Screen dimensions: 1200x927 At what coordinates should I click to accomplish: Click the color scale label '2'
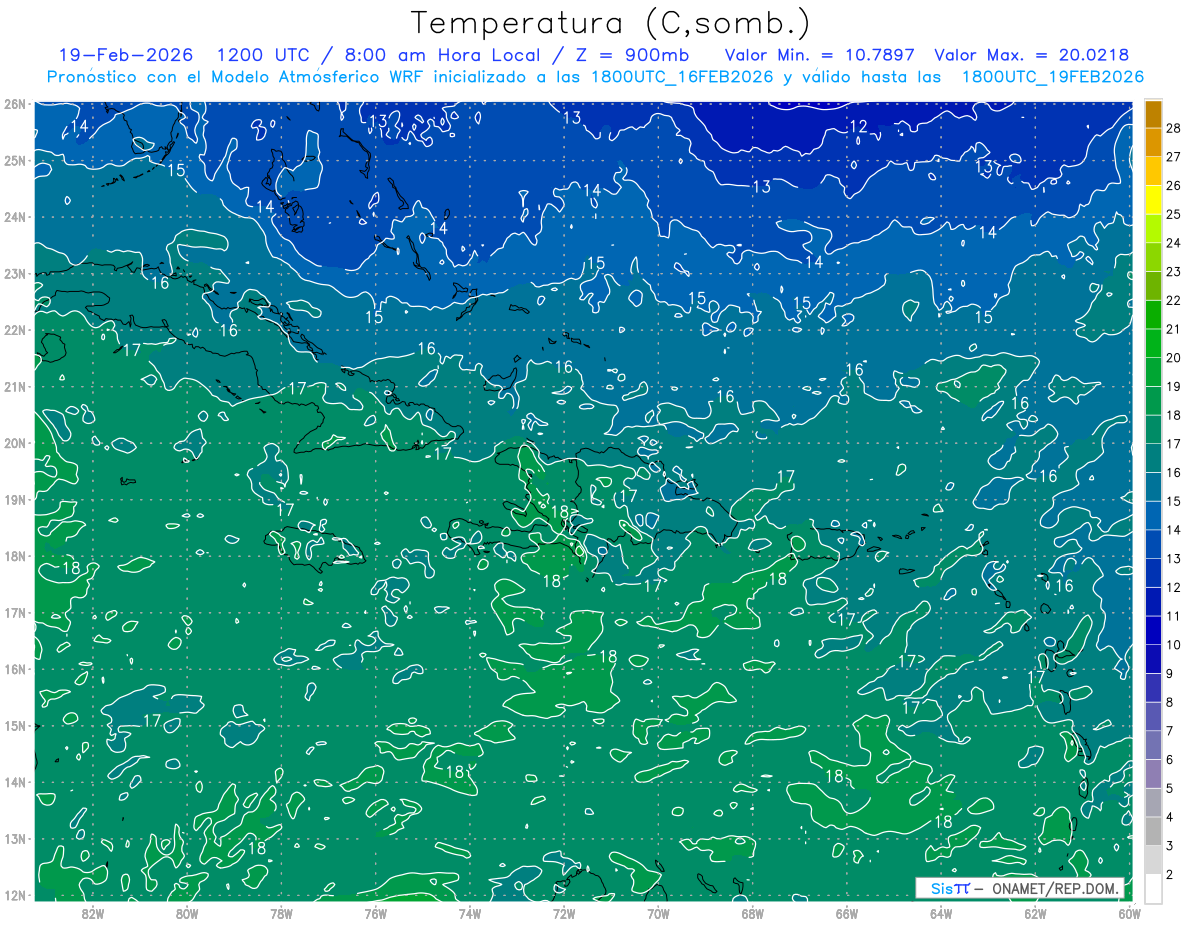1170,874
